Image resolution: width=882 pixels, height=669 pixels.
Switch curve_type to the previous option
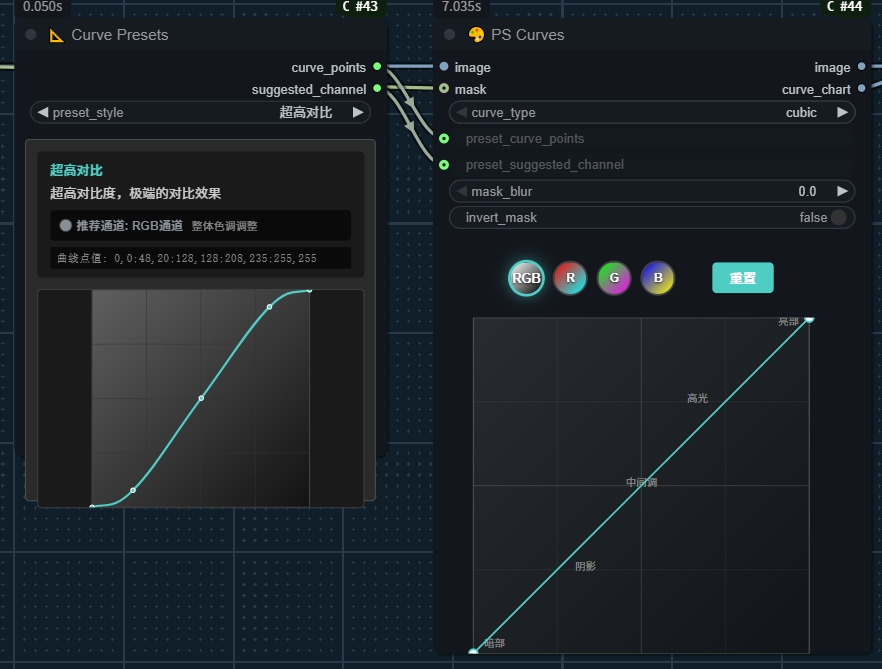tap(462, 113)
